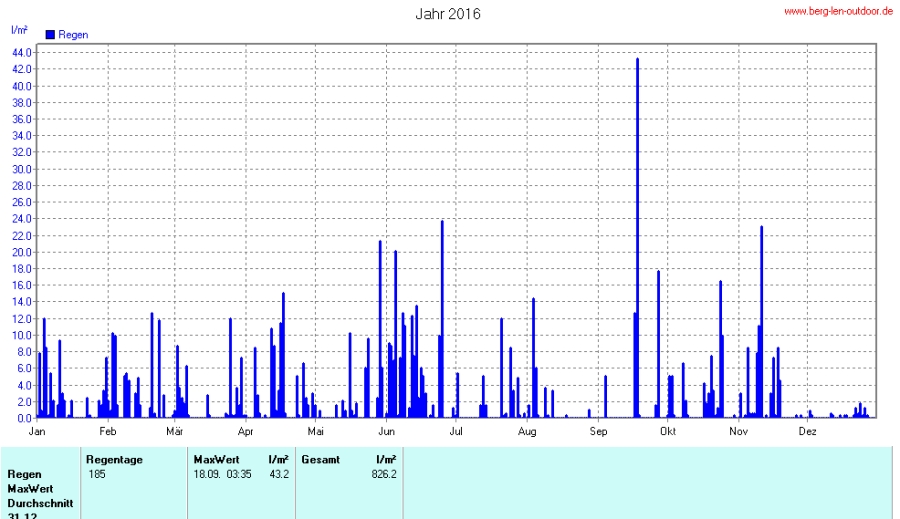Select the Feb label on the x-axis

click(108, 432)
